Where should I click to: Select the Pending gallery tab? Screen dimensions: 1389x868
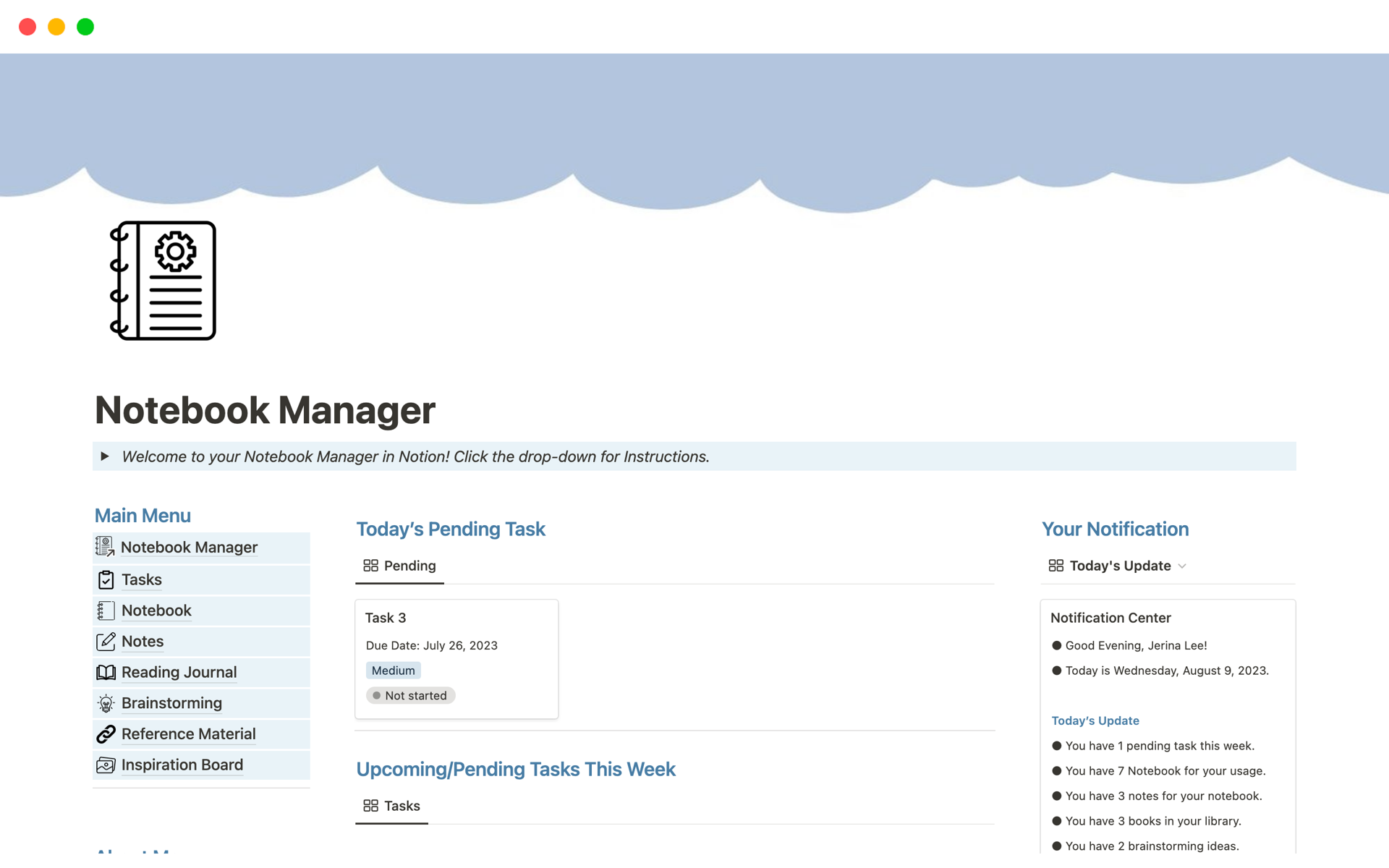tap(399, 566)
